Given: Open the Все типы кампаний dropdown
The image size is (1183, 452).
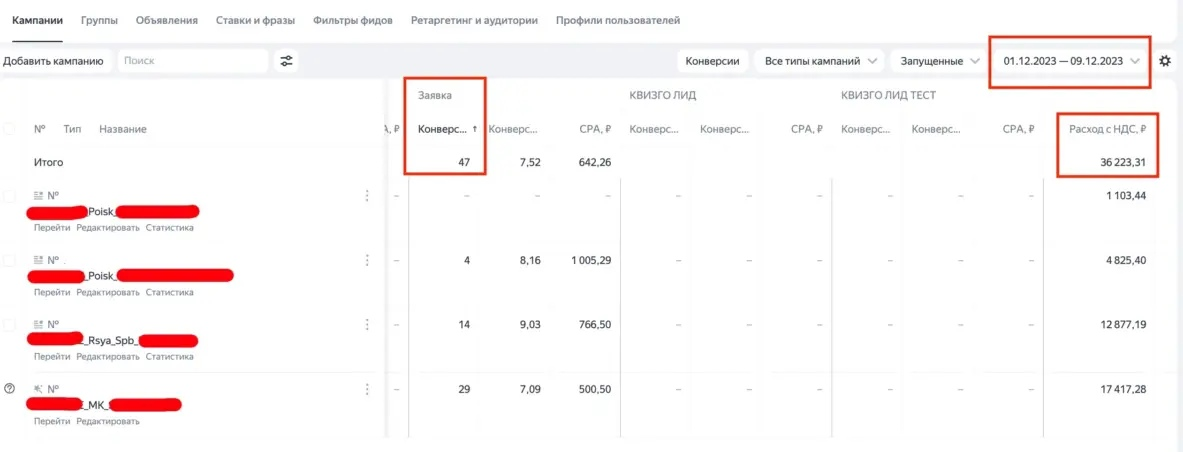Looking at the screenshot, I should coord(819,61).
